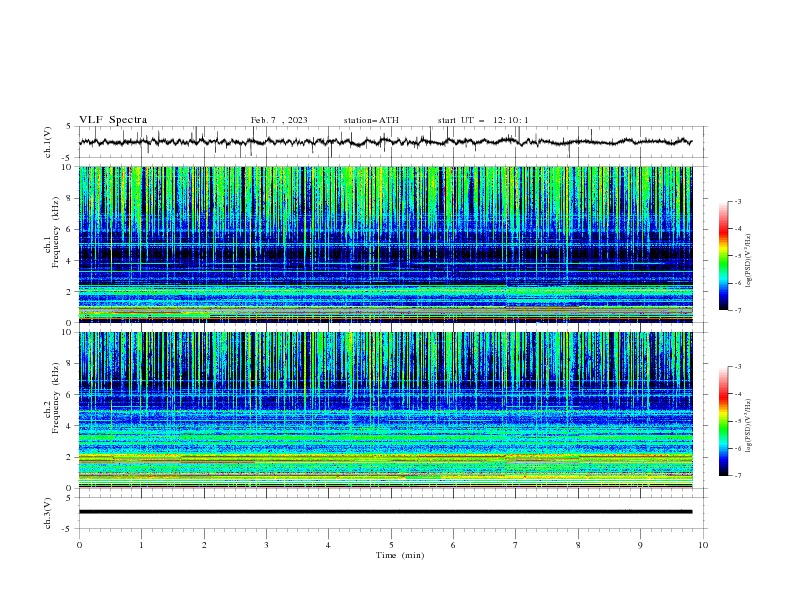The image size is (792, 612).
Task: Select the date text "Feb. 7 , 2023"
Action: [x=279, y=120]
